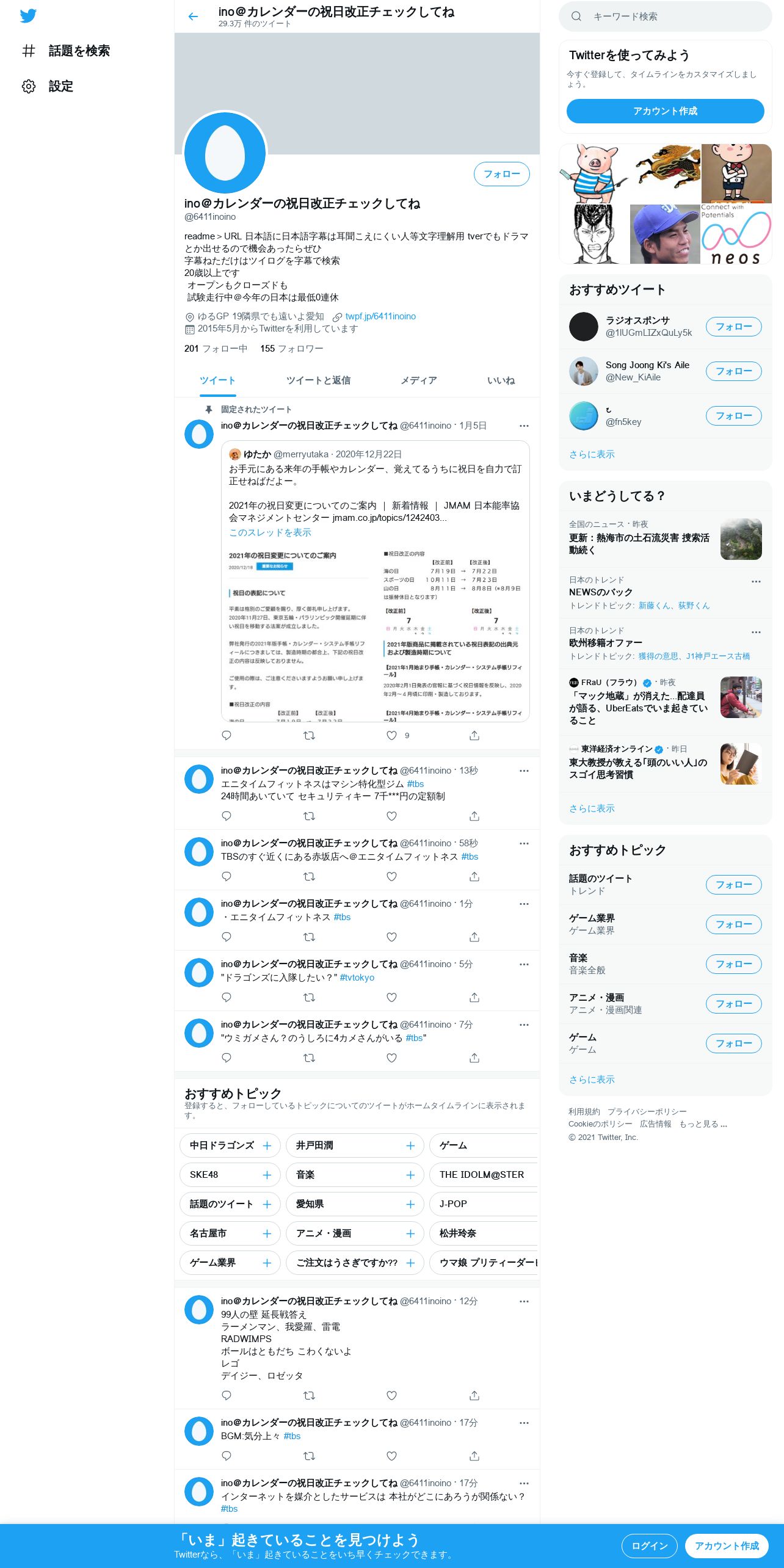Screen dimensions: 784x1568
Task: Click the #tvtokyo hashtag
Action: click(357, 978)
